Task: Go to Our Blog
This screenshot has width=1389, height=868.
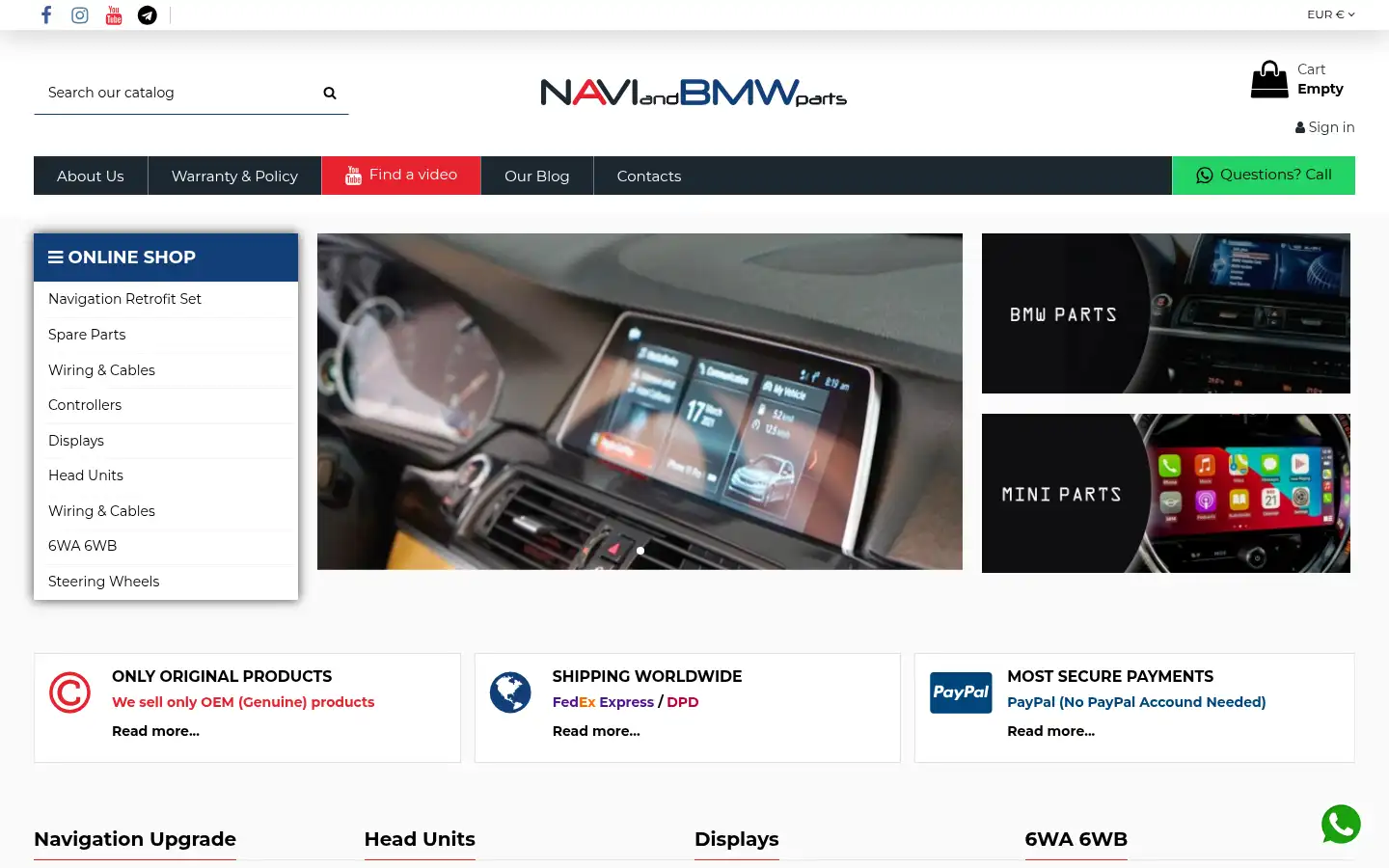Action: coord(537,176)
